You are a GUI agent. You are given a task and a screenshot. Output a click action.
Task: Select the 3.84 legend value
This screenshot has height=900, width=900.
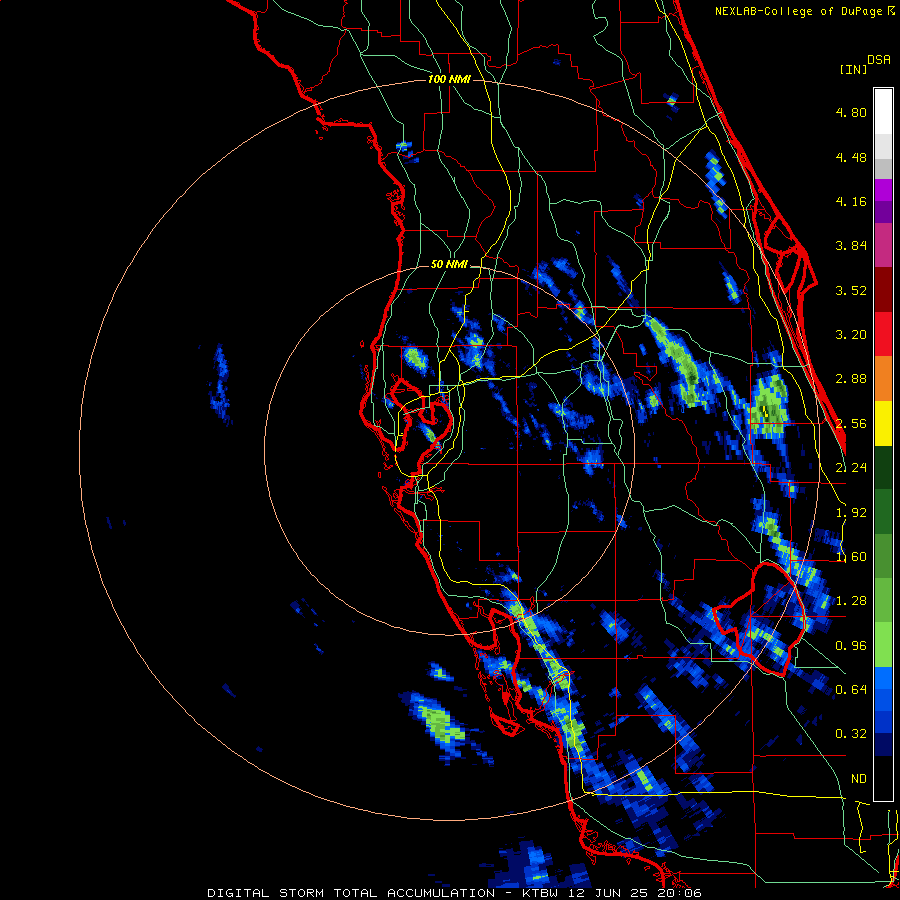851,246
